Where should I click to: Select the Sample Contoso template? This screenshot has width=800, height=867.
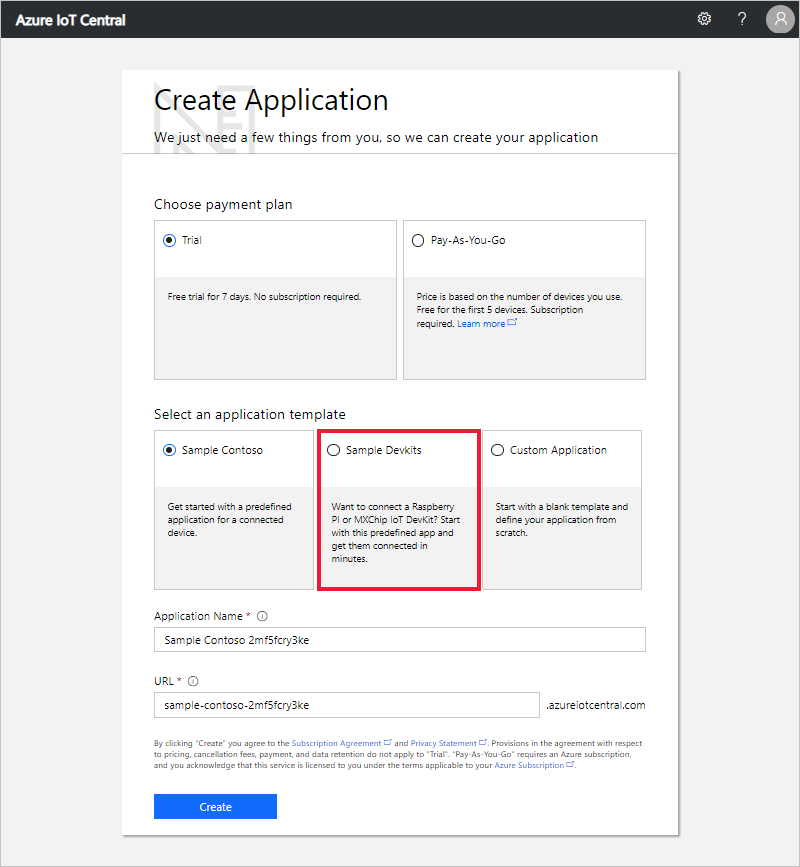pyautogui.click(x=170, y=450)
